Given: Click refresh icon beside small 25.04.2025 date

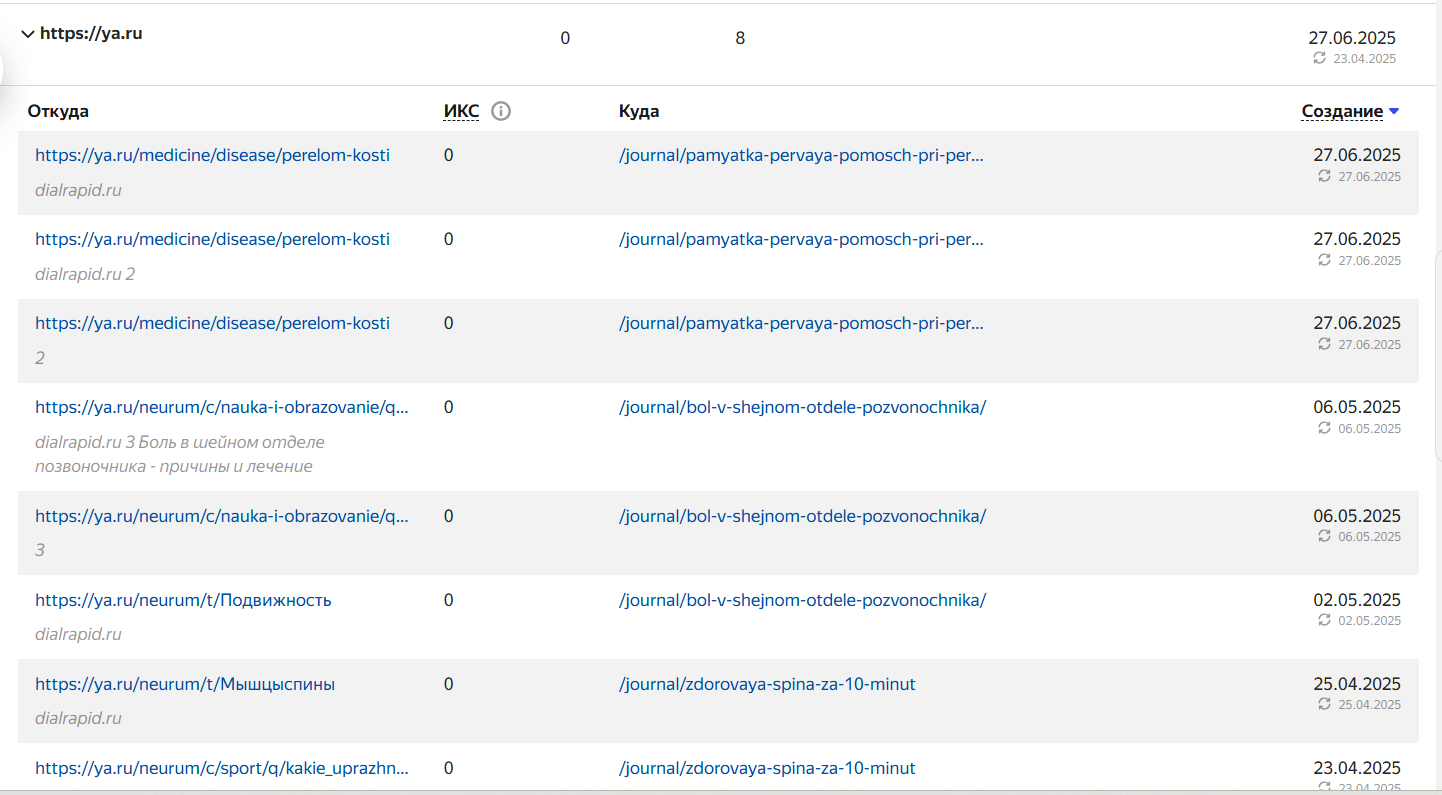Looking at the screenshot, I should click(x=1324, y=704).
